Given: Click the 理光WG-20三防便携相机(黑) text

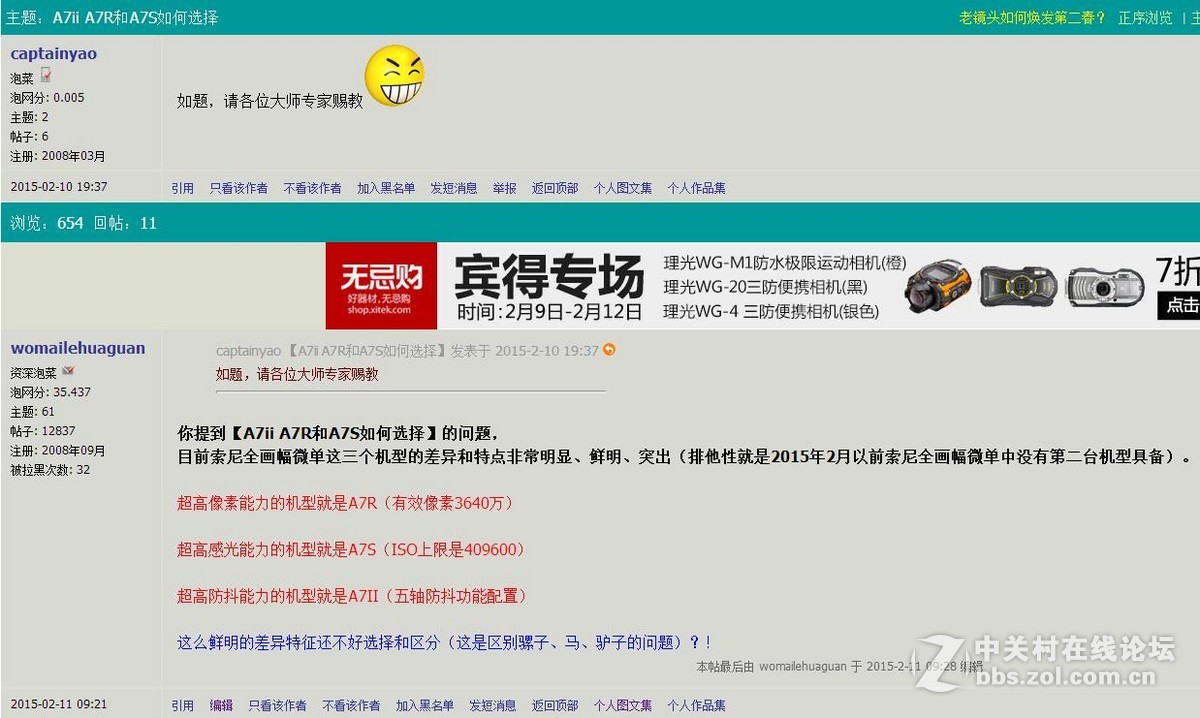Looking at the screenshot, I should tap(766, 287).
